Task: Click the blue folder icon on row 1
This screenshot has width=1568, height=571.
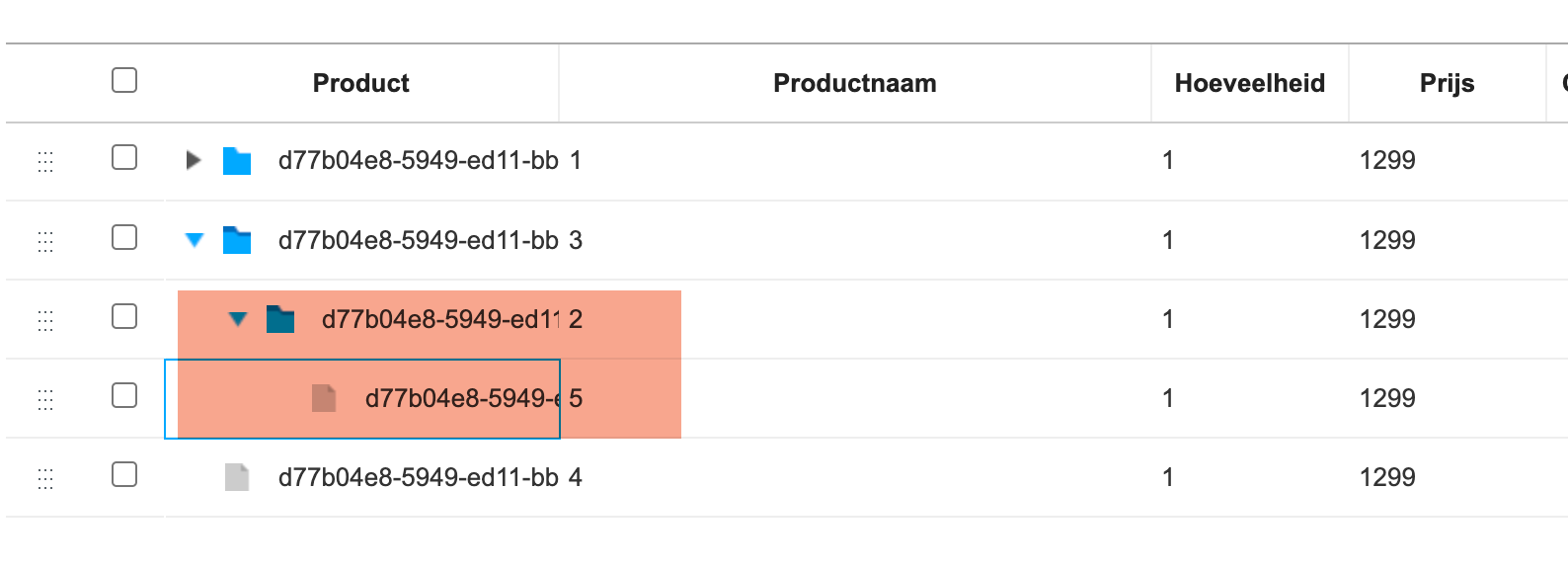Action: tap(235, 160)
